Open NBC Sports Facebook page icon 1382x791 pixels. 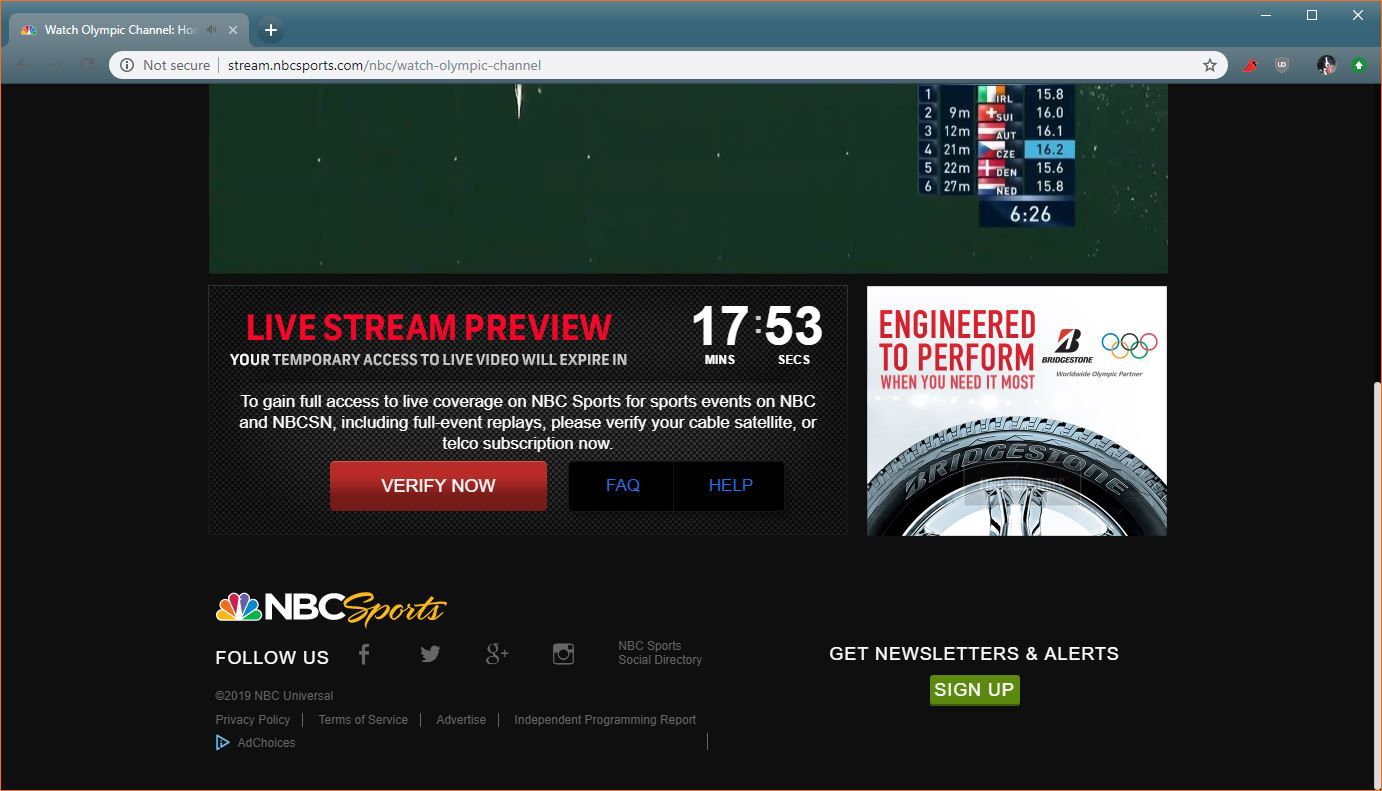pyautogui.click(x=364, y=654)
